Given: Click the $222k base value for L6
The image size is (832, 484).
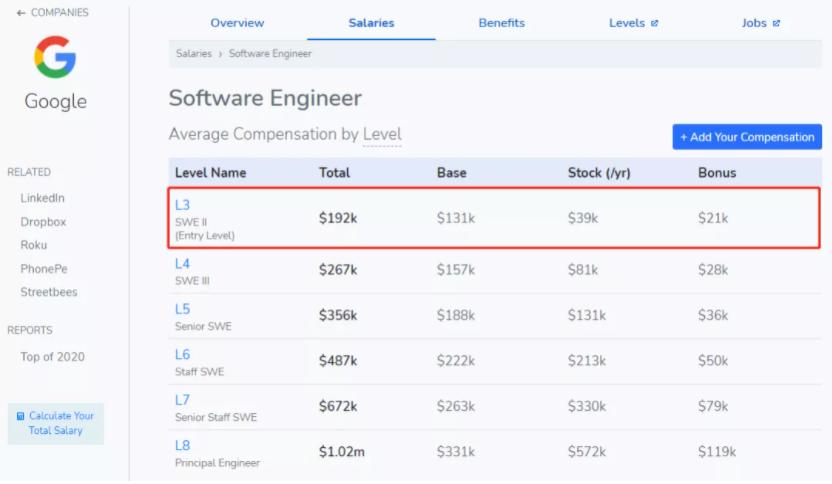Looking at the screenshot, I should 456,361.
